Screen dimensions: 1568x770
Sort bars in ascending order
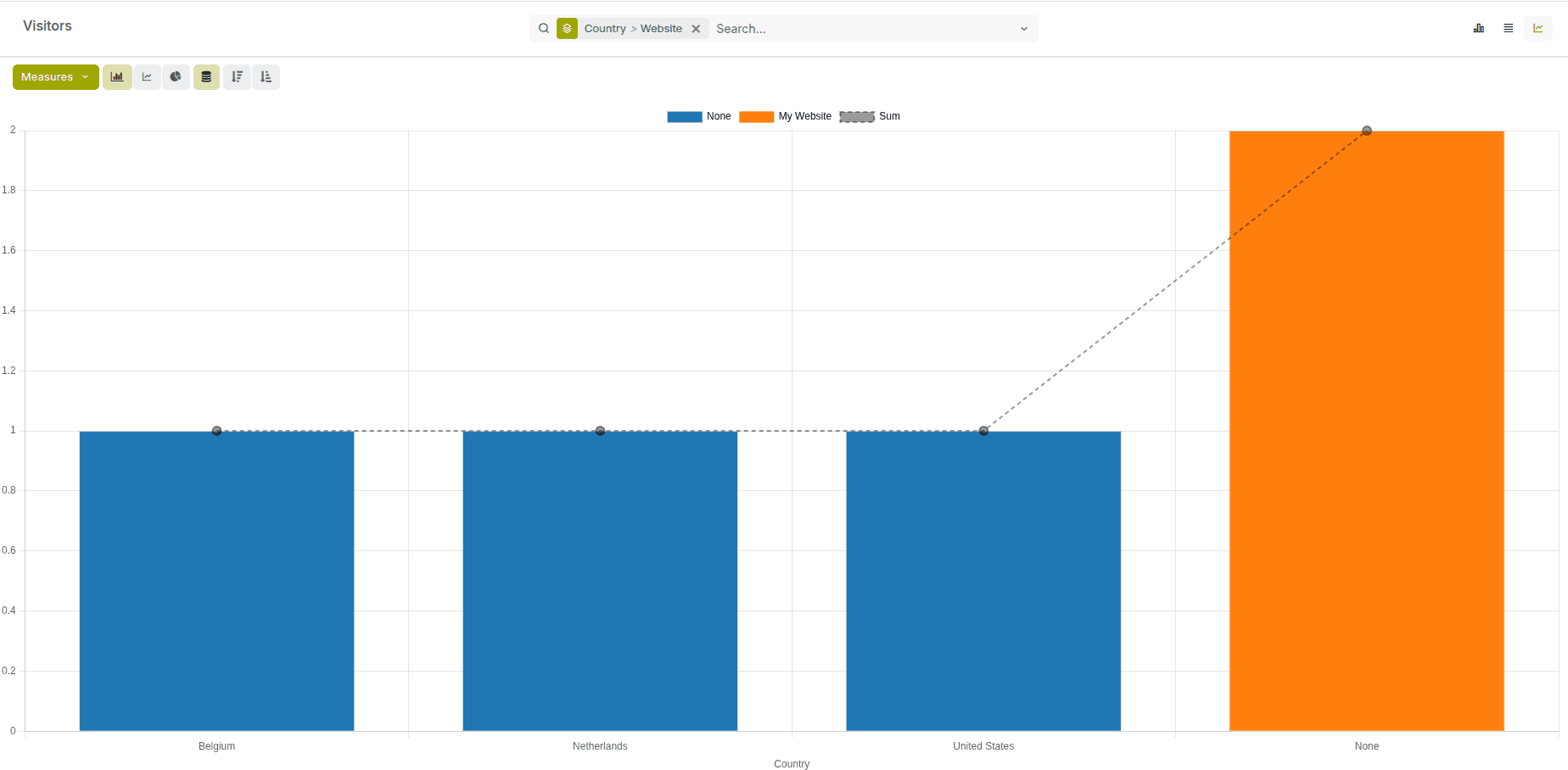coord(266,76)
